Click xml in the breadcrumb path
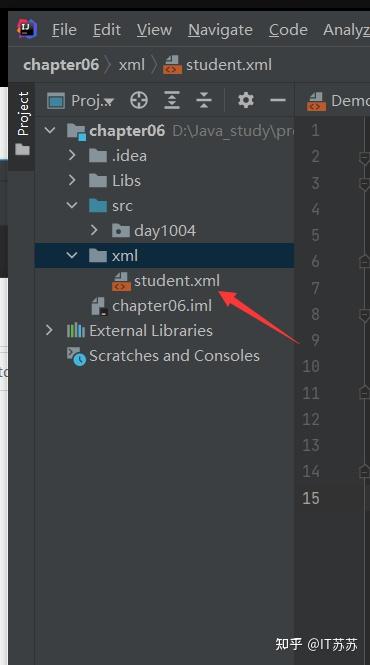The image size is (370, 665). (132, 65)
